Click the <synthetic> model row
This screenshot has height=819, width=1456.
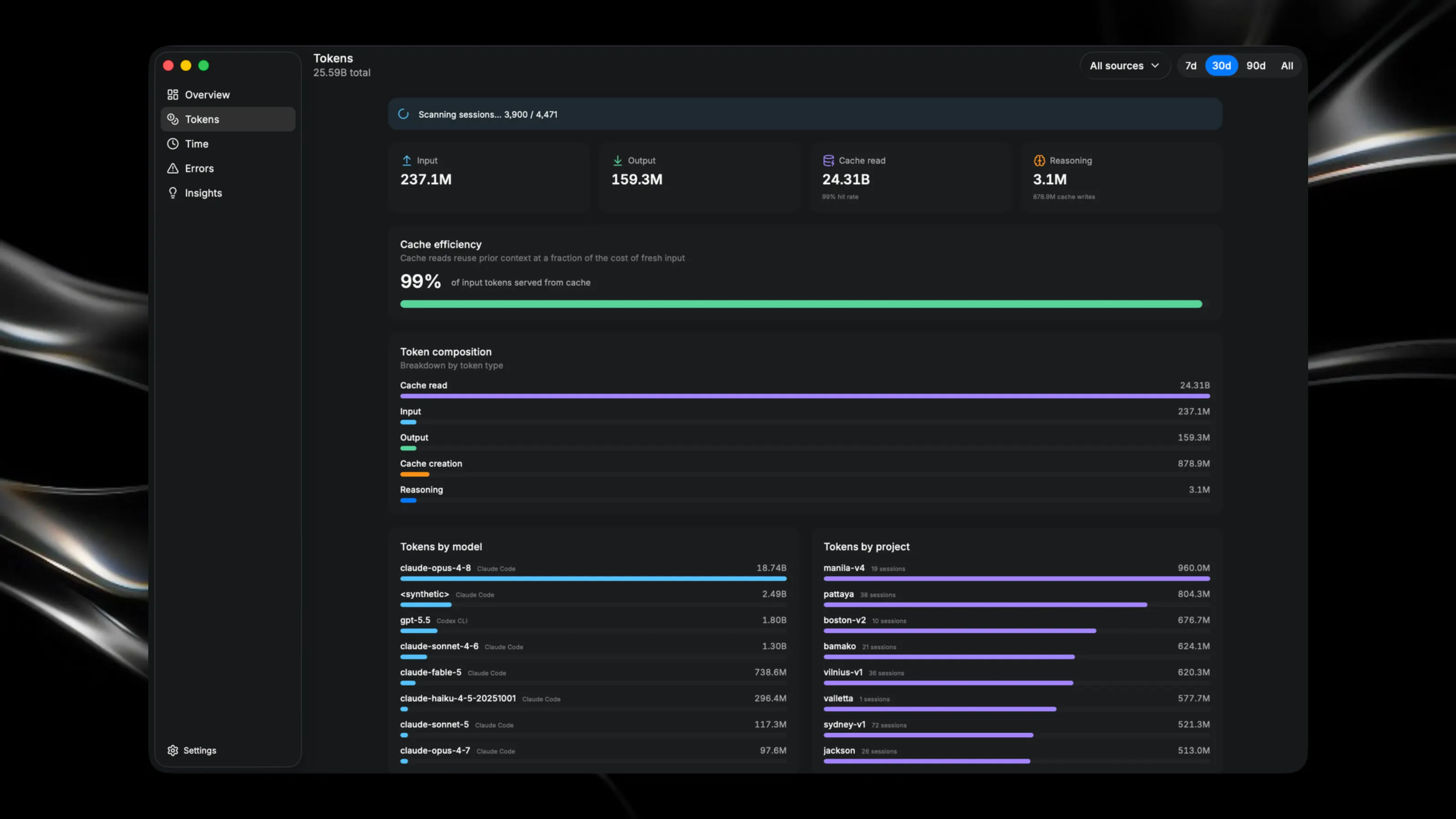point(593,598)
